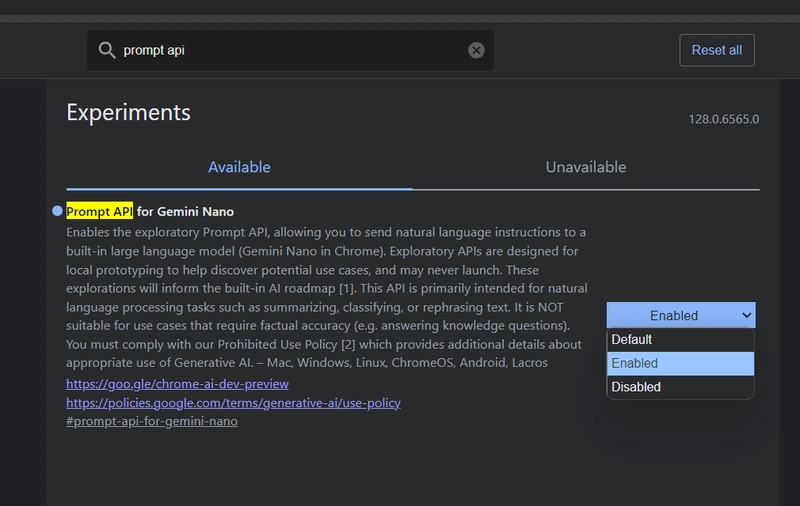Screen dimensions: 800x506
Task: Open the chrome-ai-dev-preview link
Action: [x=177, y=384]
